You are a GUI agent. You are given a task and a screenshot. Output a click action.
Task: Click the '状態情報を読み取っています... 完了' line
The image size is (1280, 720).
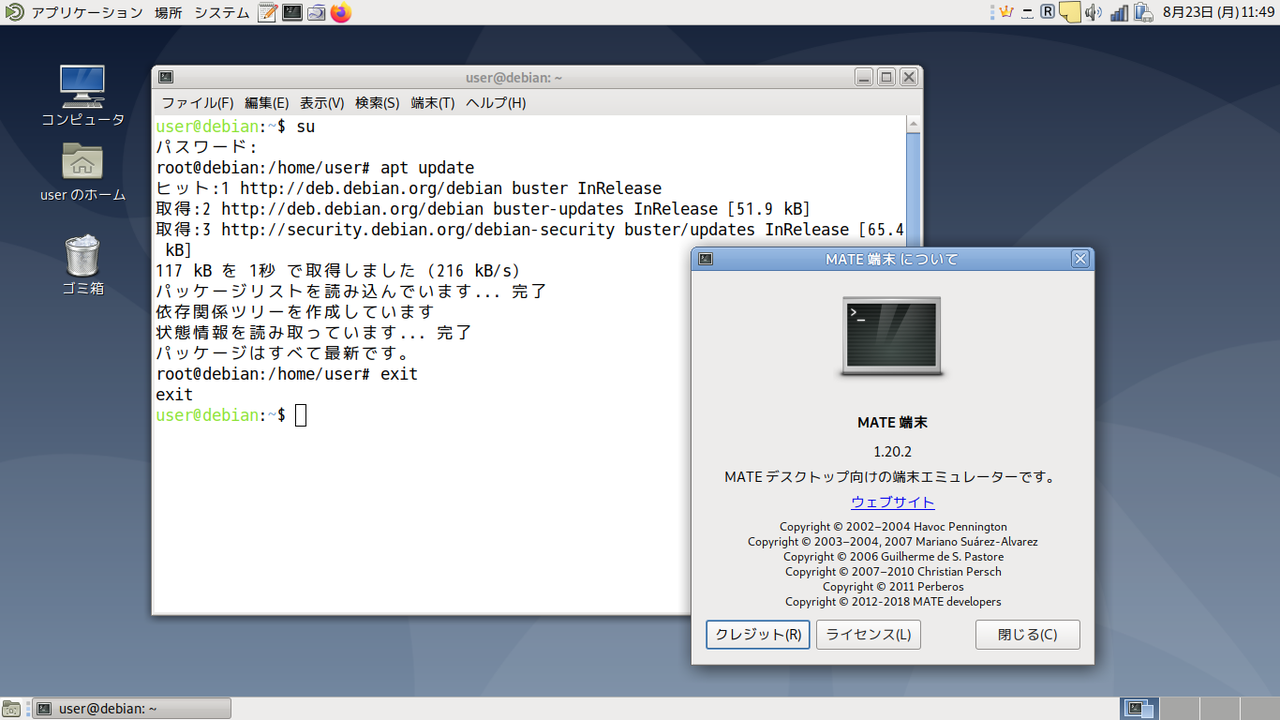pyautogui.click(x=314, y=332)
